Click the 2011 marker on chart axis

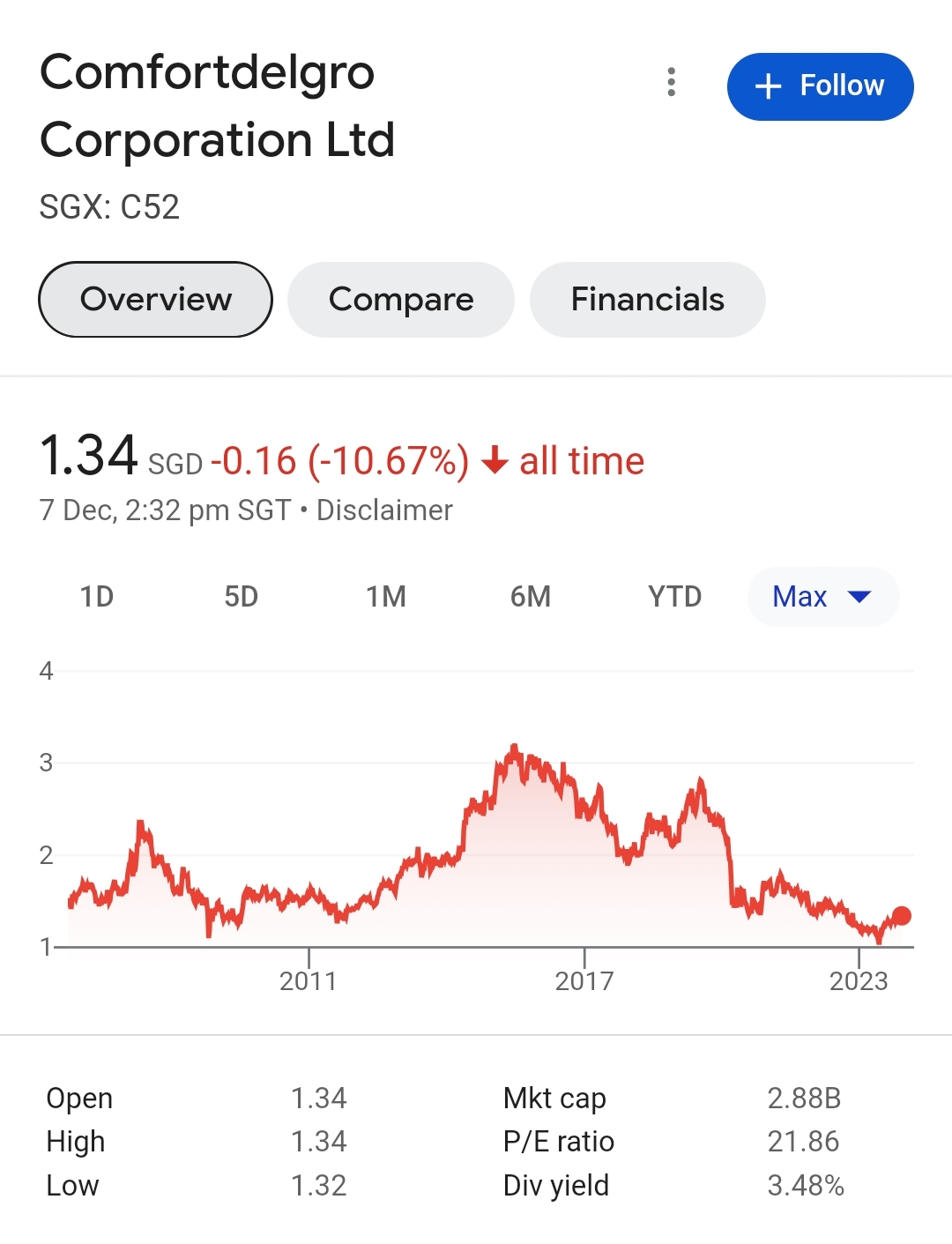[309, 980]
